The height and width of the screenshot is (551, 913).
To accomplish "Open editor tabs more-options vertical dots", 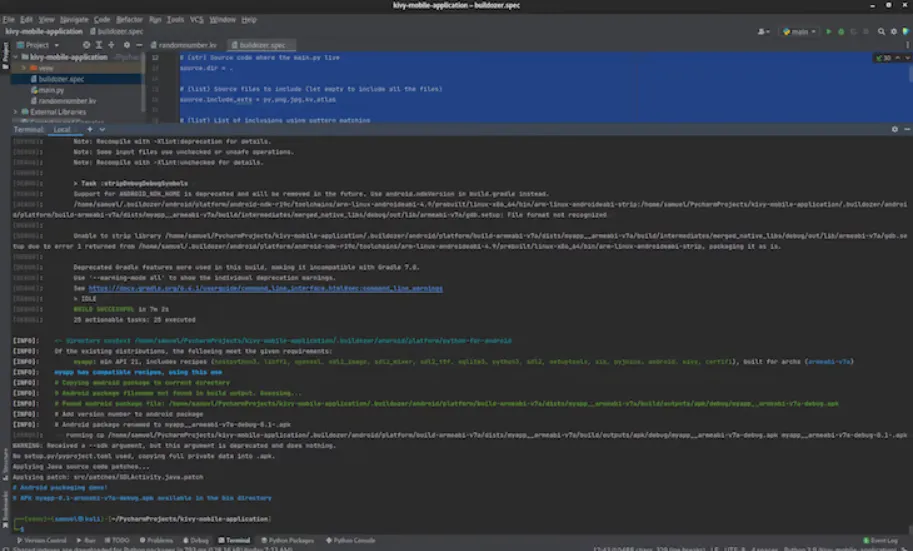I will click(x=907, y=45).
